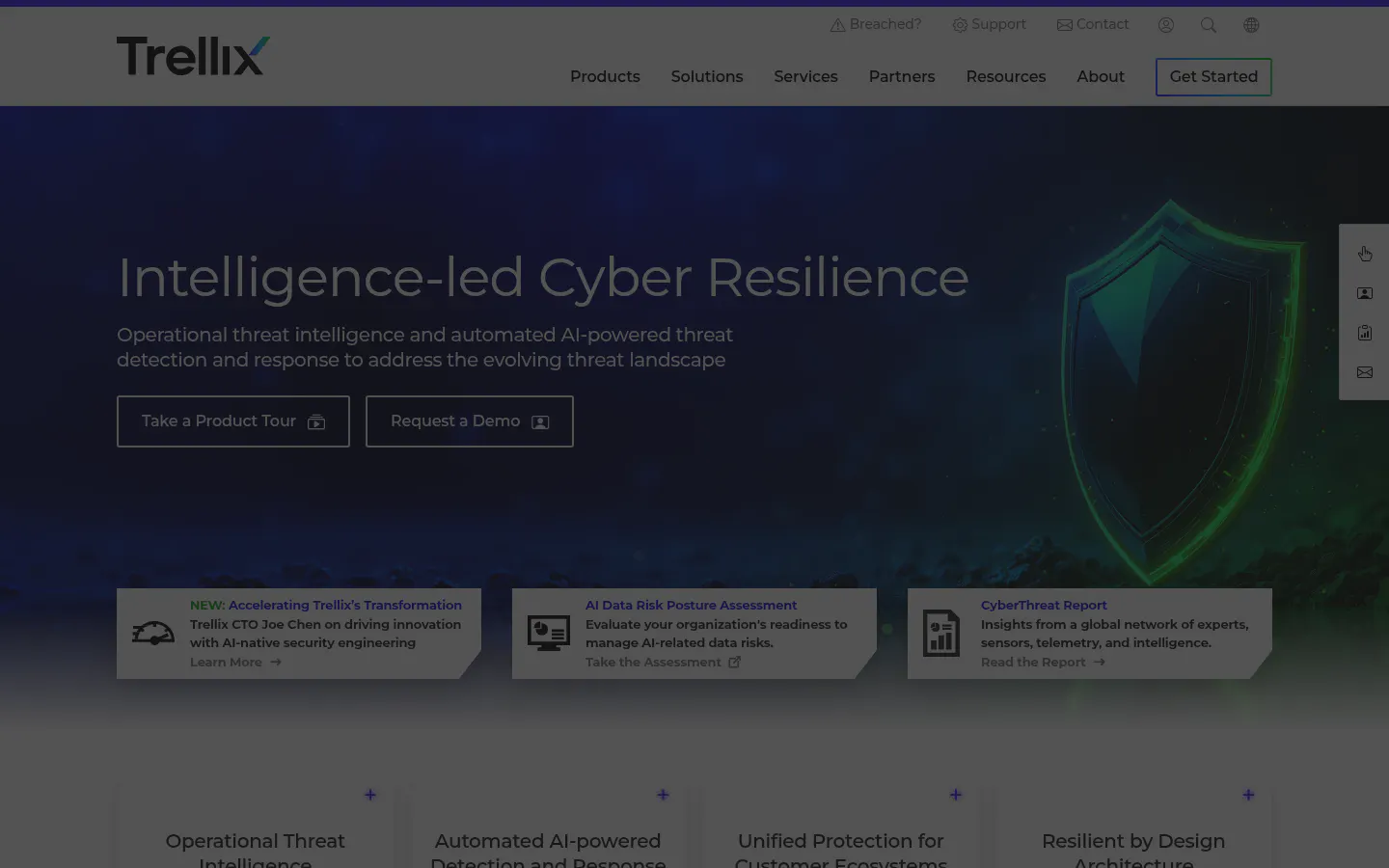Click the clipboard report sidebar icon
Screen dimensions: 1389x868
pyautogui.click(x=1365, y=333)
